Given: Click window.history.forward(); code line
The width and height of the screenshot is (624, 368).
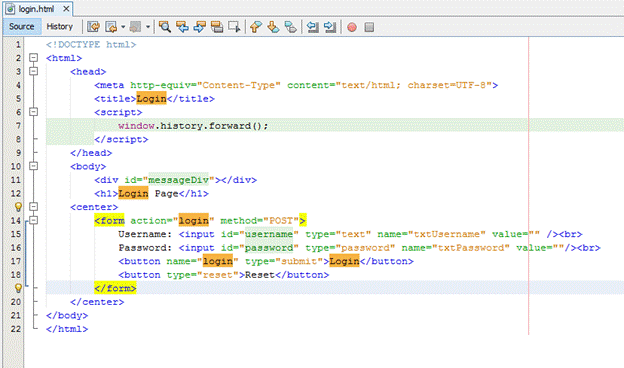Looking at the screenshot, I should 193,126.
